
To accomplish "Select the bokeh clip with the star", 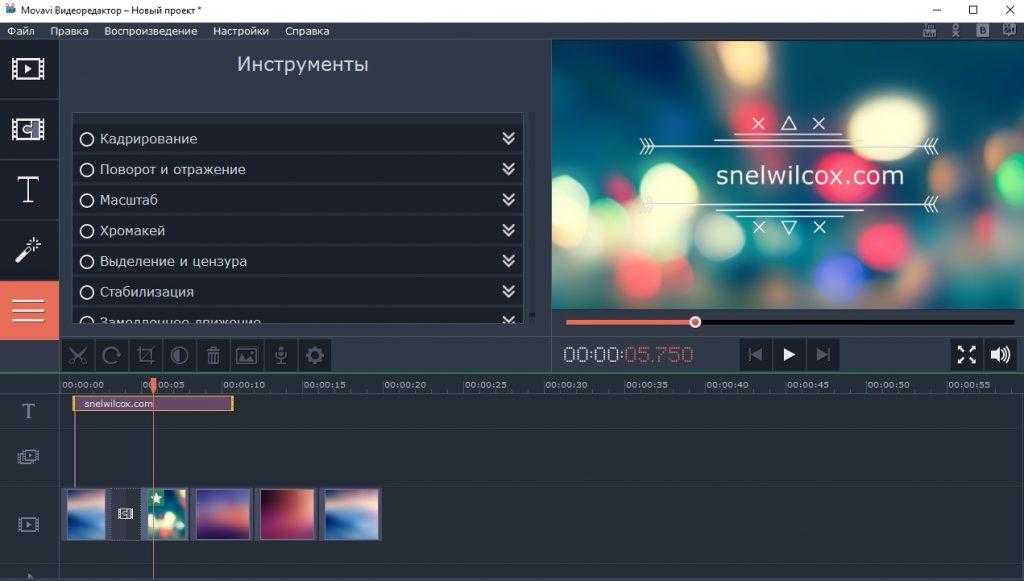I will tap(165, 514).
